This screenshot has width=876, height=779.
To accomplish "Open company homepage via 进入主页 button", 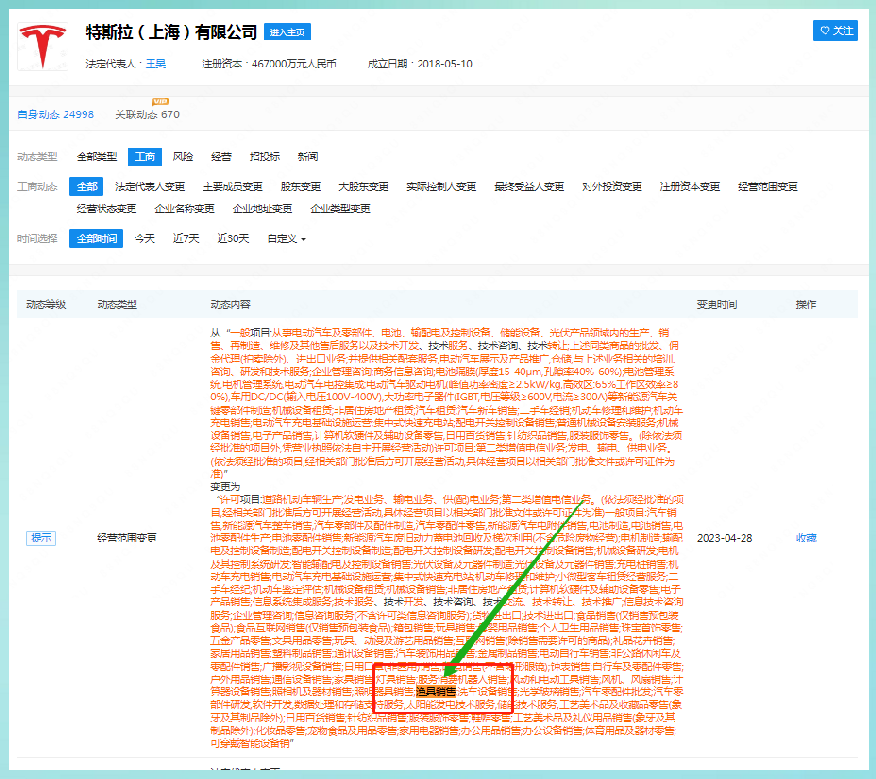I will pos(287,32).
